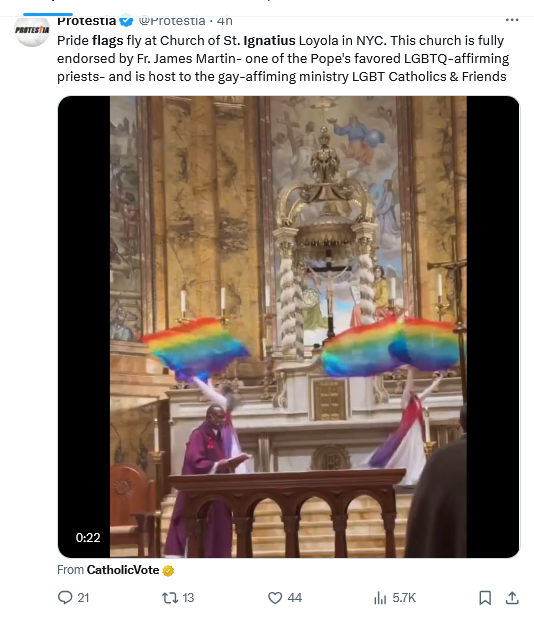Like the post with the heart icon
The image size is (534, 617).
[275, 598]
